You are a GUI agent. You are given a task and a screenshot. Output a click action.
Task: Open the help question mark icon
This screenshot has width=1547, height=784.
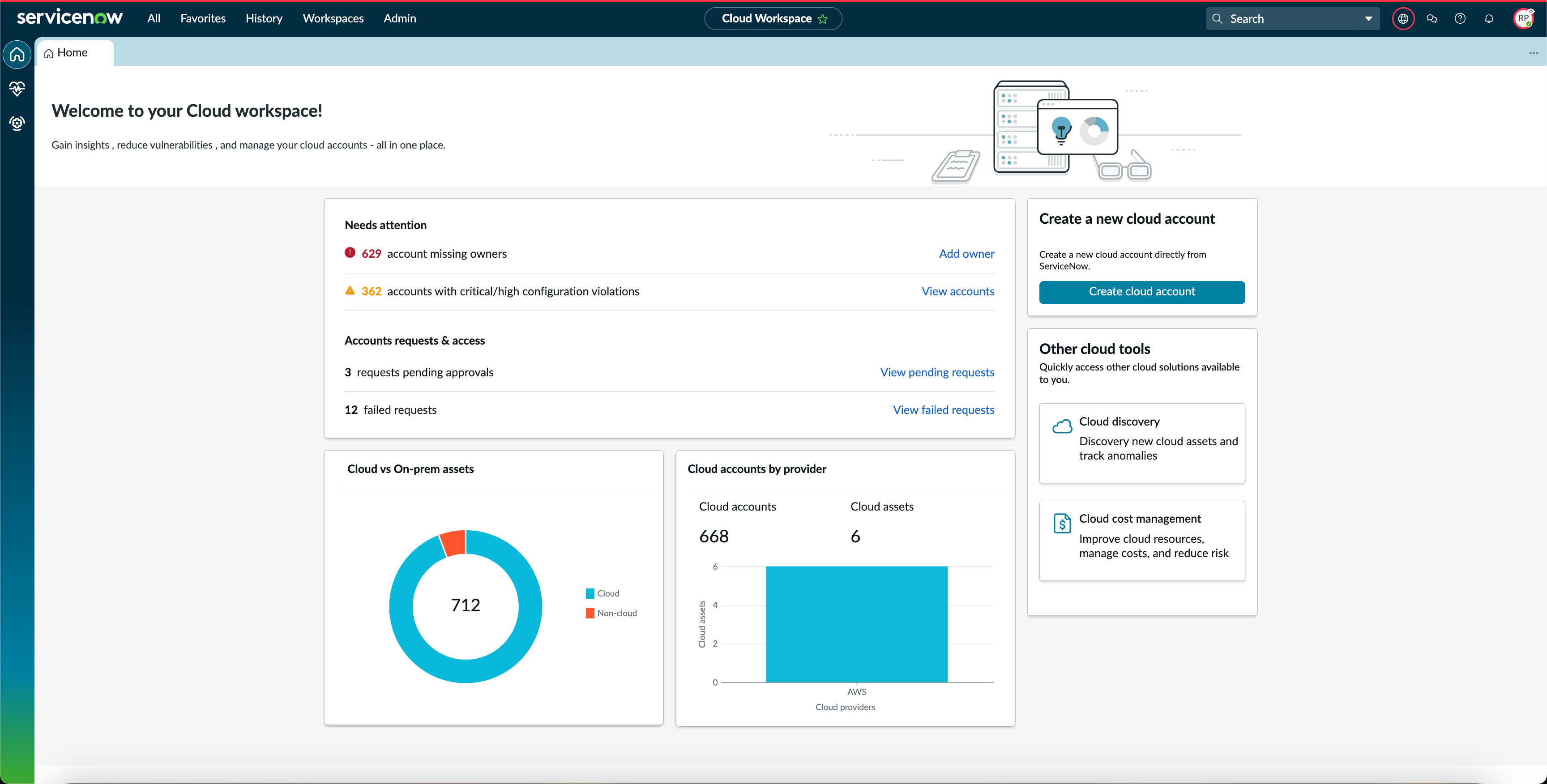[1460, 19]
